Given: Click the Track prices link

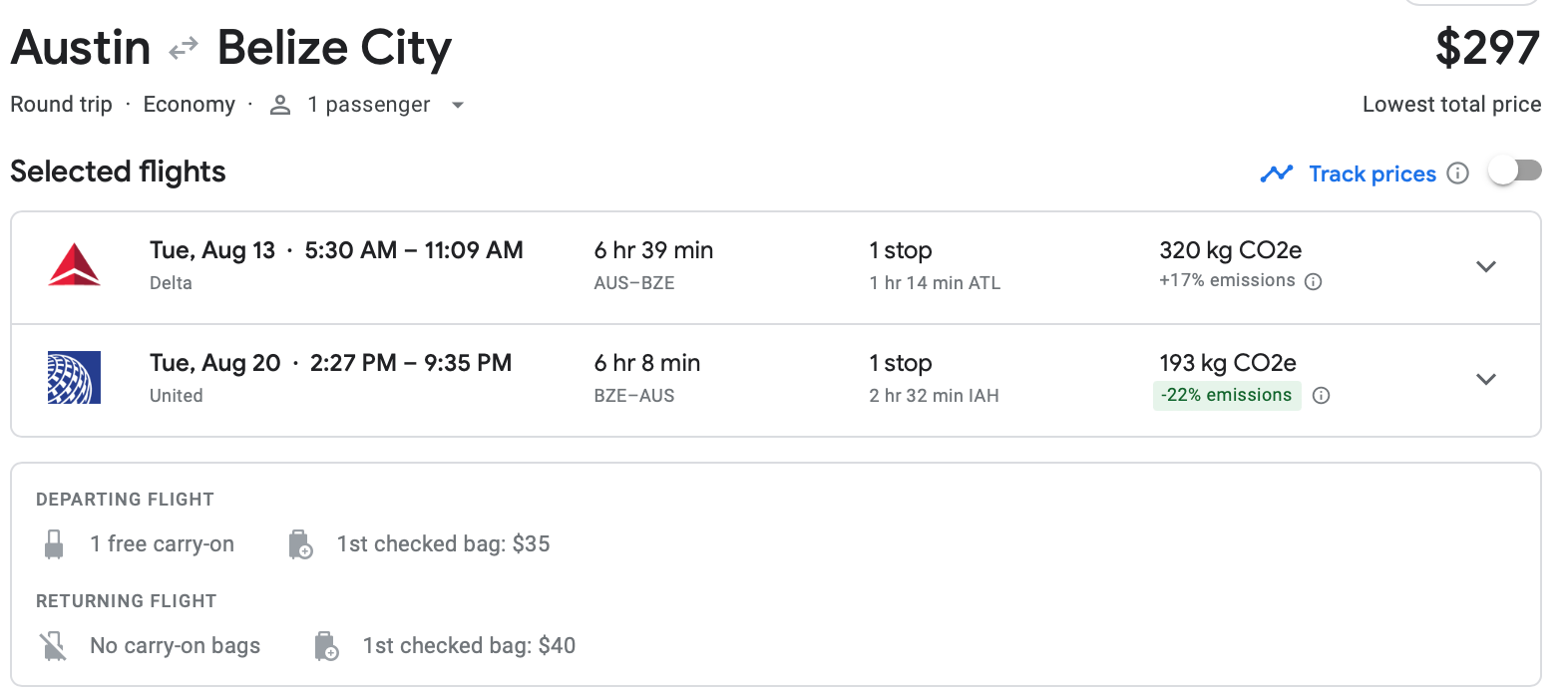Looking at the screenshot, I should pos(1372,173).
